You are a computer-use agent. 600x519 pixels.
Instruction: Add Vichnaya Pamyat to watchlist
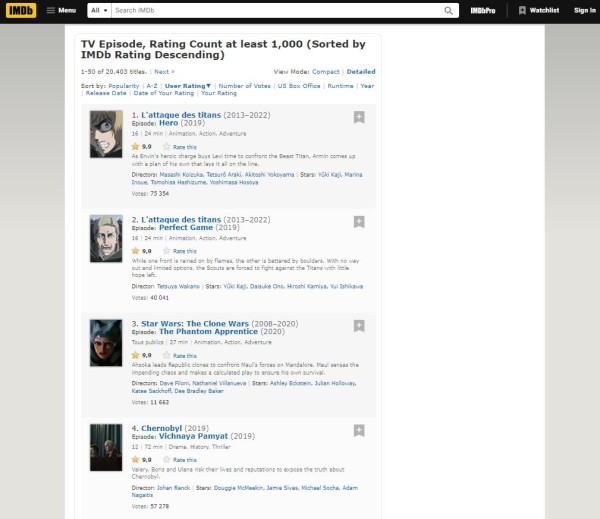[359, 431]
